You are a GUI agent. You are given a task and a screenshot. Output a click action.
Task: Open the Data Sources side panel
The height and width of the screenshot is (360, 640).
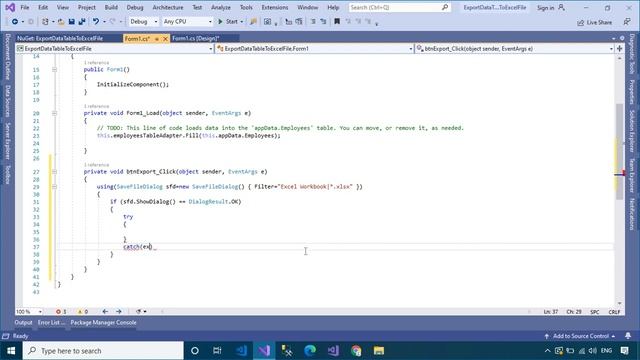[7, 101]
